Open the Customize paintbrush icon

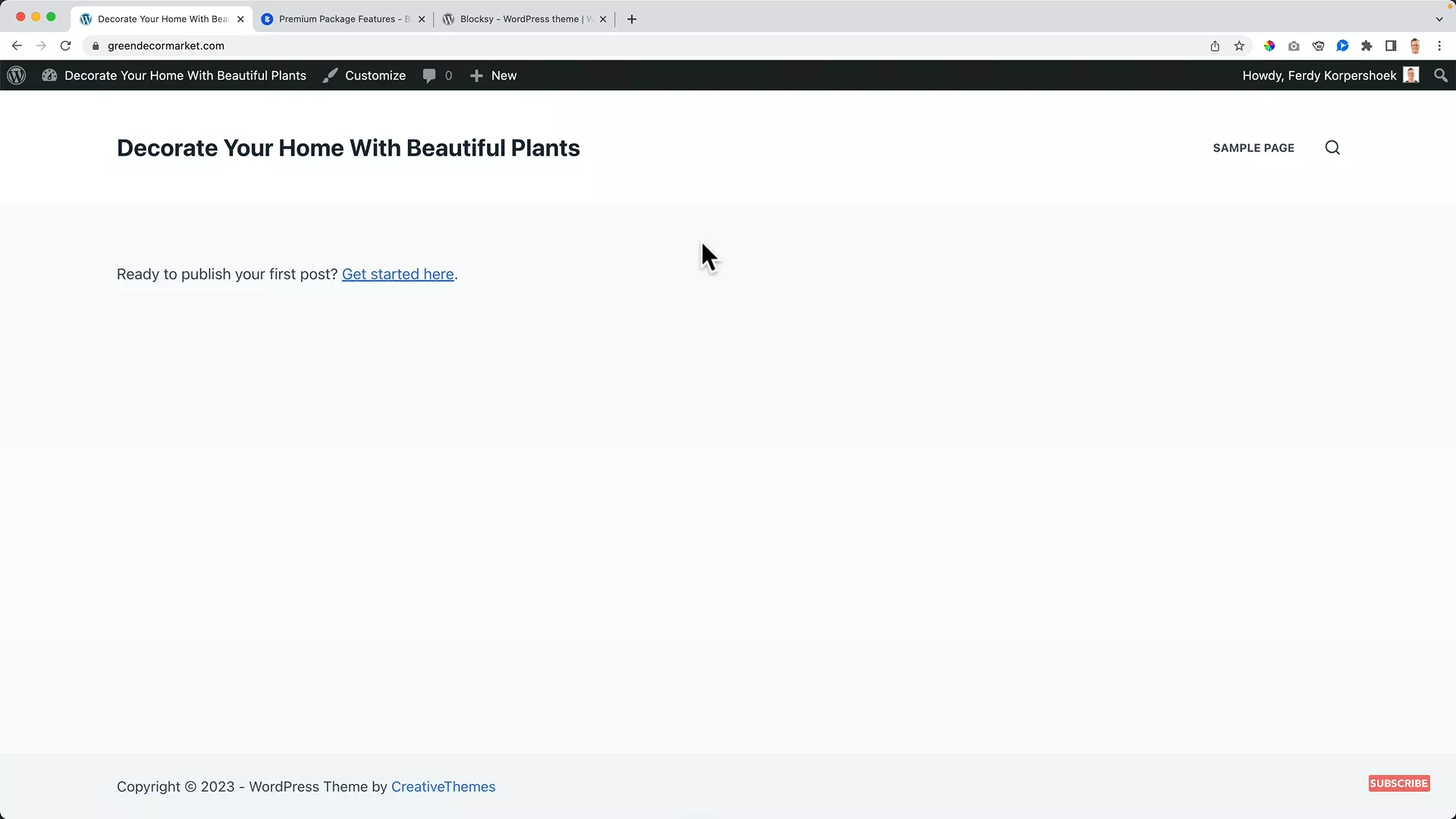coord(331,75)
